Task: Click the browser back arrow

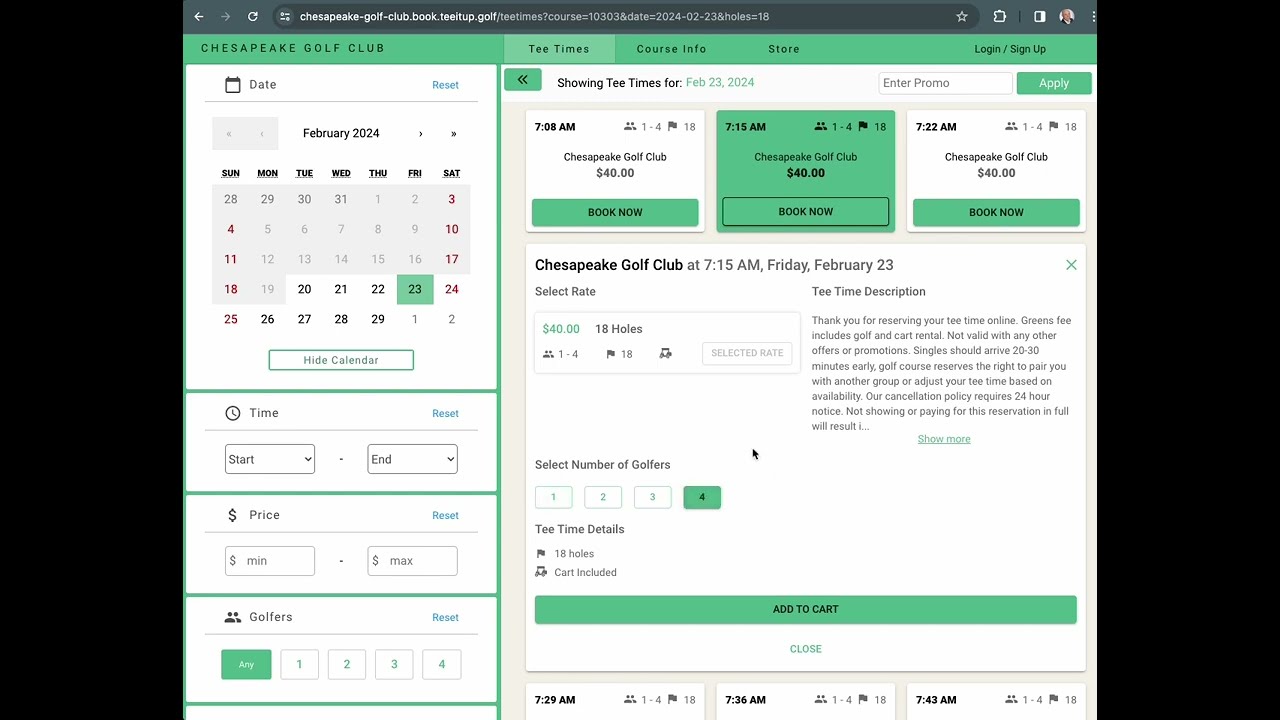Action: 199,16
